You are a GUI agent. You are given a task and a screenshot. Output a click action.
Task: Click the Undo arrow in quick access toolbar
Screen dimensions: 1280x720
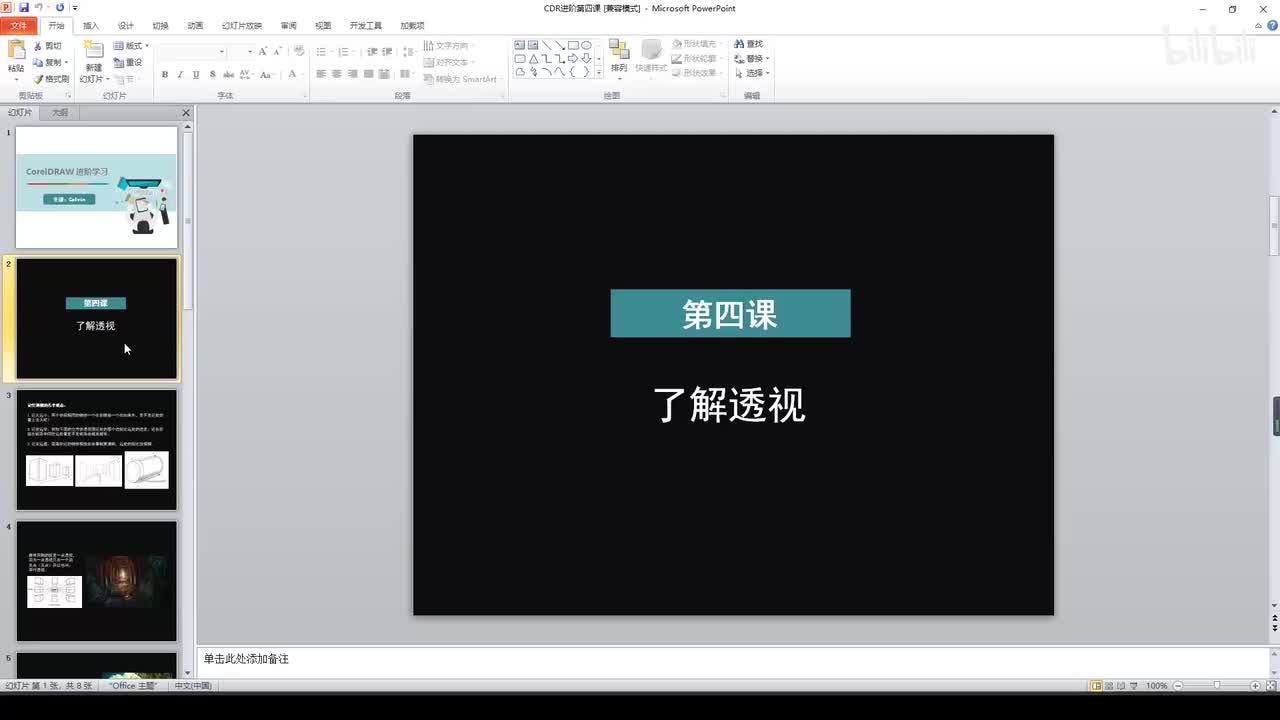(x=38, y=7)
